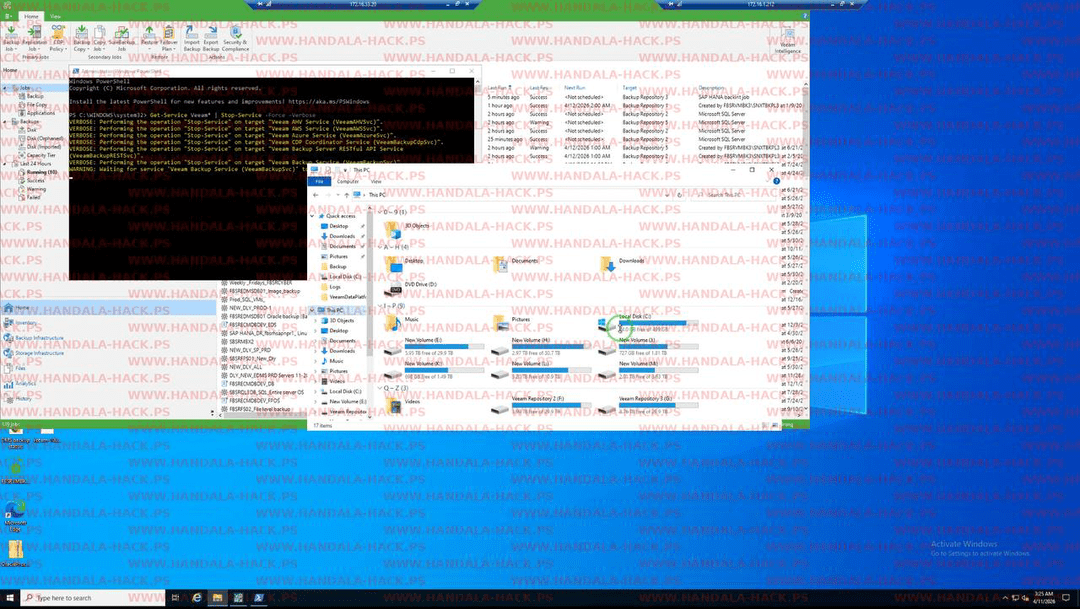Click the Export Backup ribbon icon

(211, 38)
